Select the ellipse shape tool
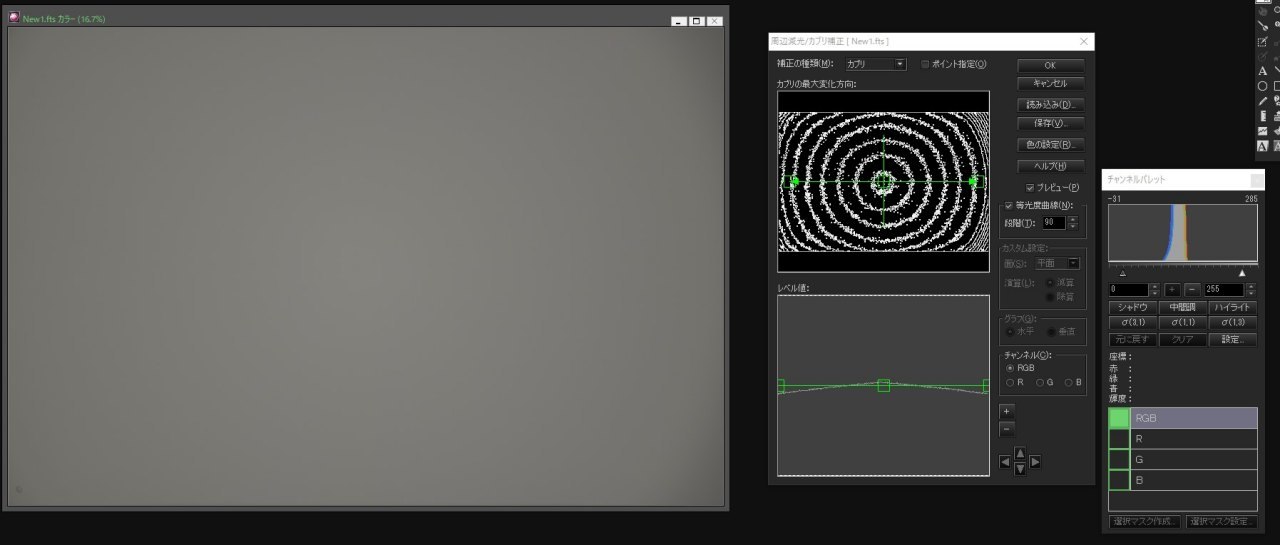1280x545 pixels. pos(1262,86)
